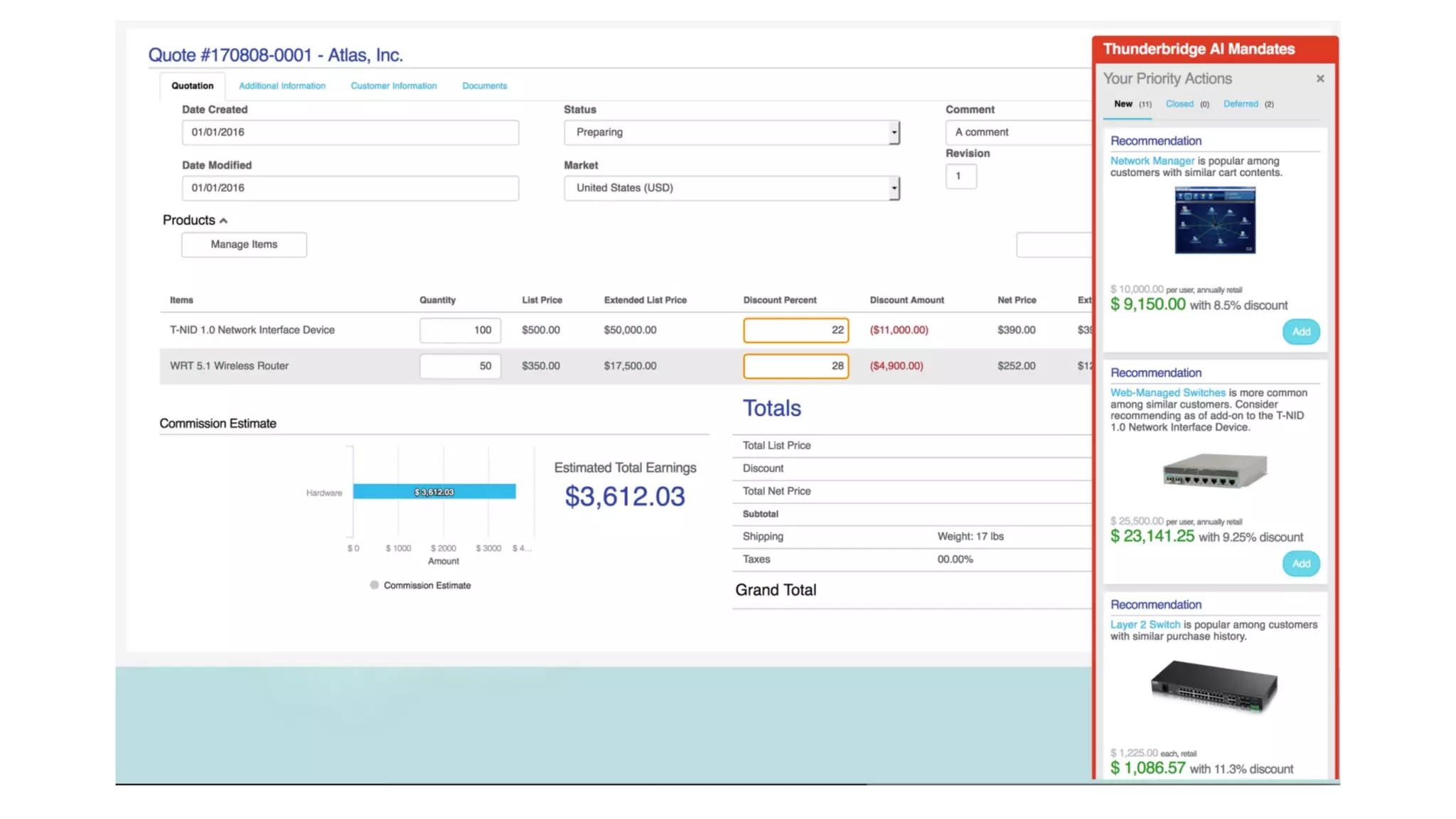Open the Layer 2 Switch link

[x=1145, y=625]
